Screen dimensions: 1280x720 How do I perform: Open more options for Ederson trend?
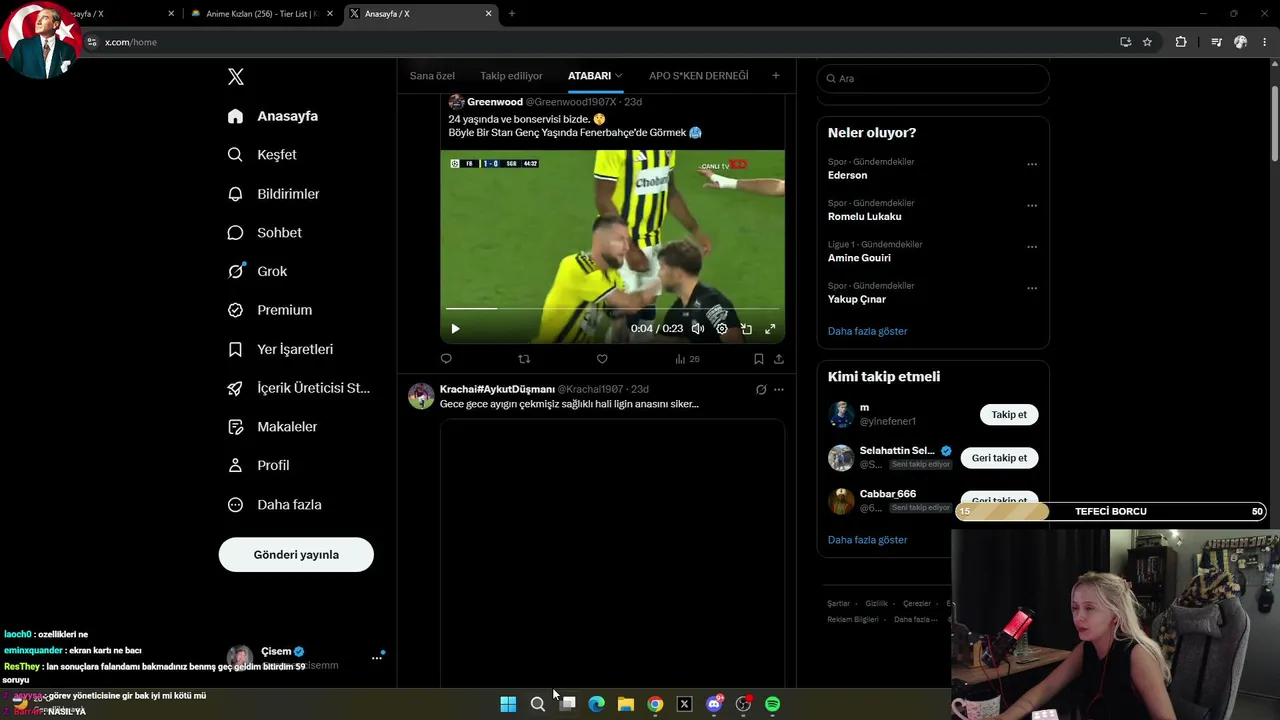click(x=1032, y=164)
